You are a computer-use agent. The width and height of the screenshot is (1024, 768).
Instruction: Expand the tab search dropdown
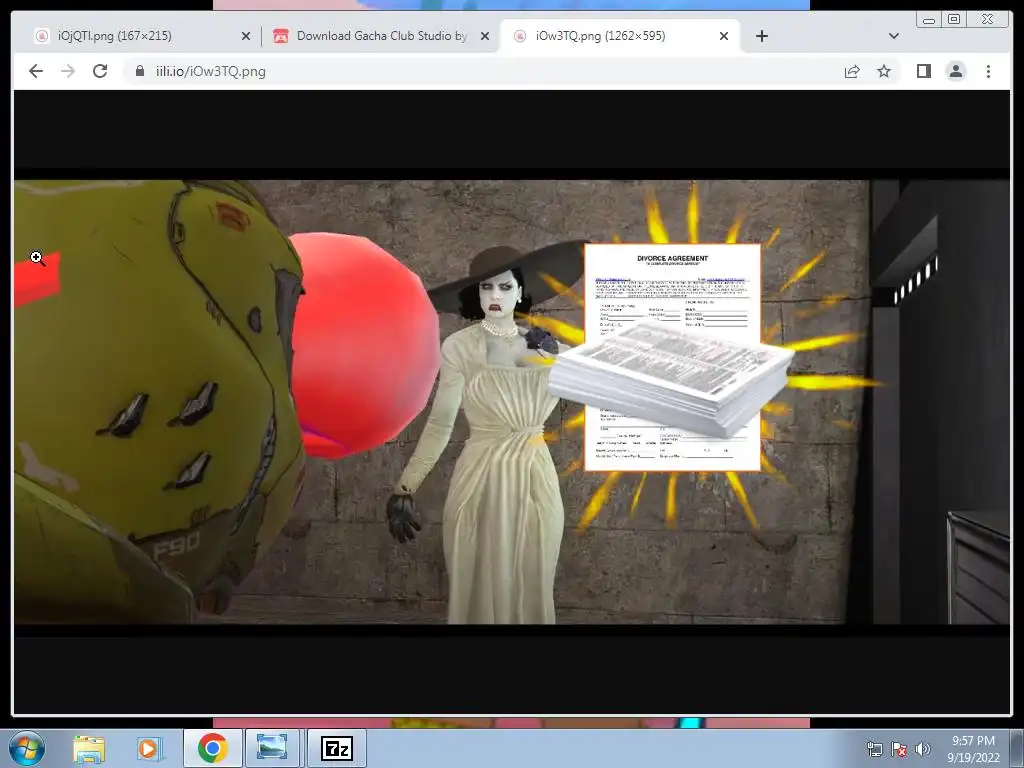[x=894, y=36]
